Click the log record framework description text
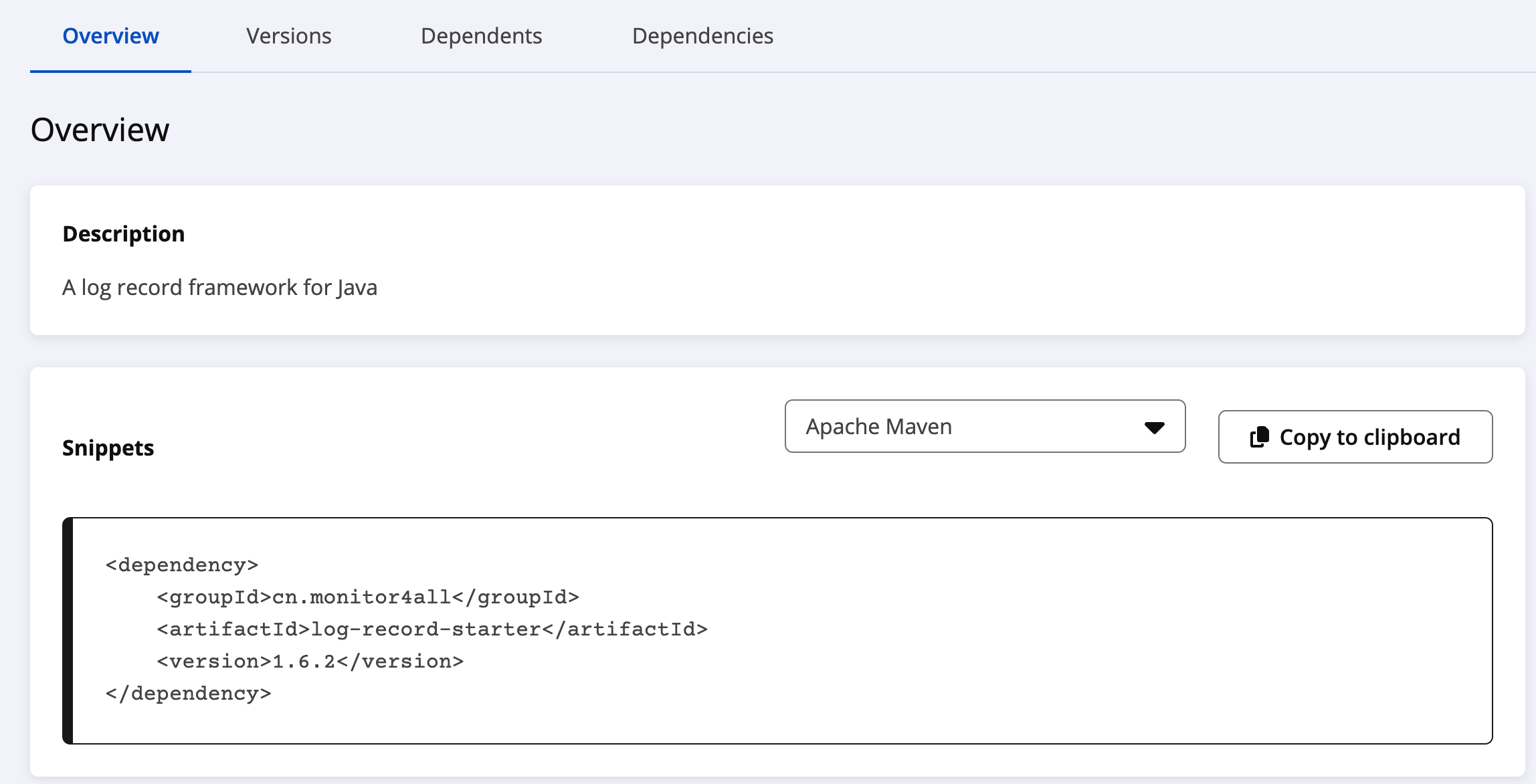The width and height of the screenshot is (1536, 784). pos(219,288)
